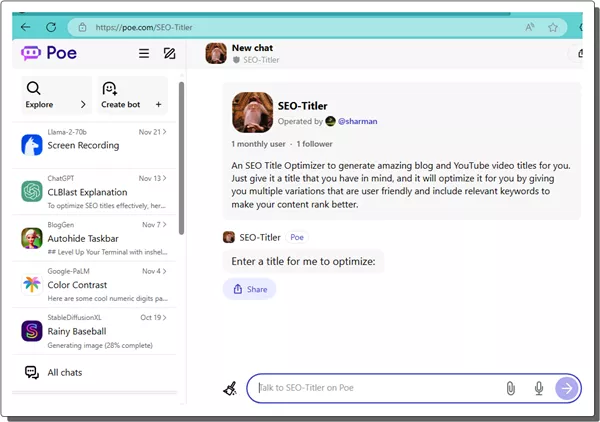Viewport: 600px width, 422px height.
Task: Click the Llama avatar for Screen Recording
Action: click(x=32, y=145)
